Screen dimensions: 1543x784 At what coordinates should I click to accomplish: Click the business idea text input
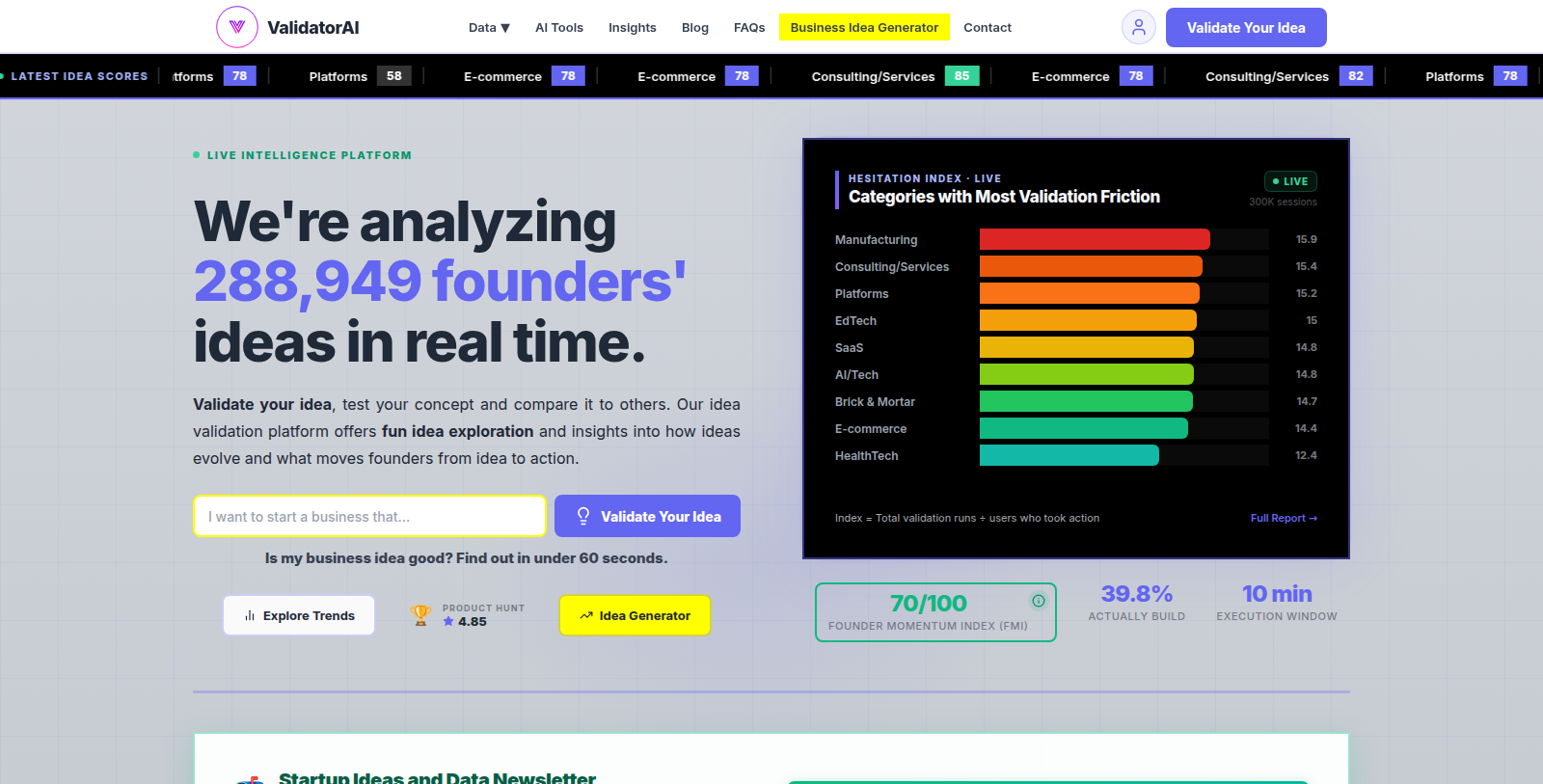coord(370,516)
